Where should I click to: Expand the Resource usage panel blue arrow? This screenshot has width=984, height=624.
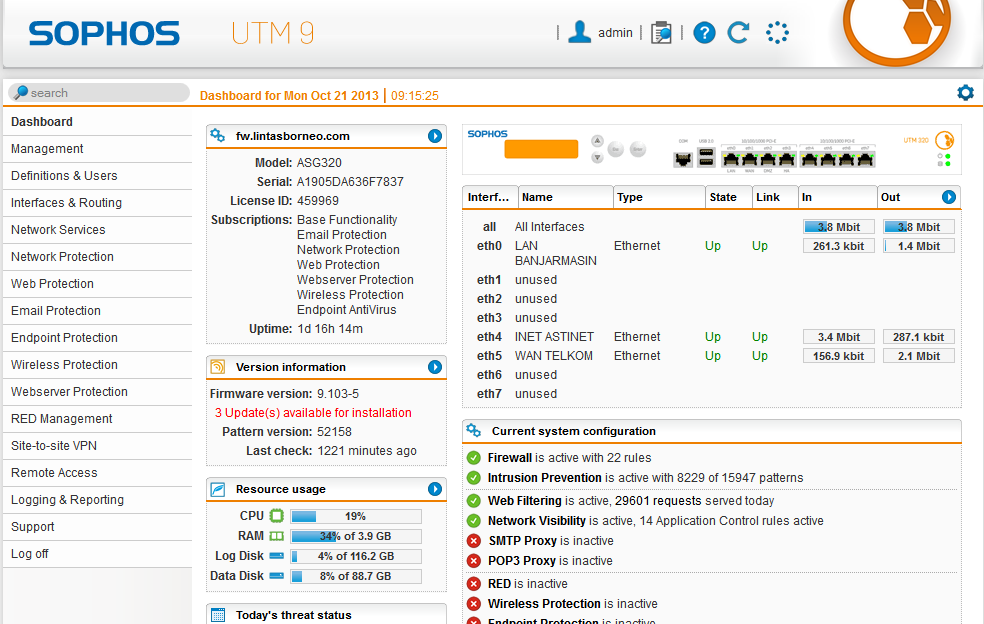[x=435, y=489]
